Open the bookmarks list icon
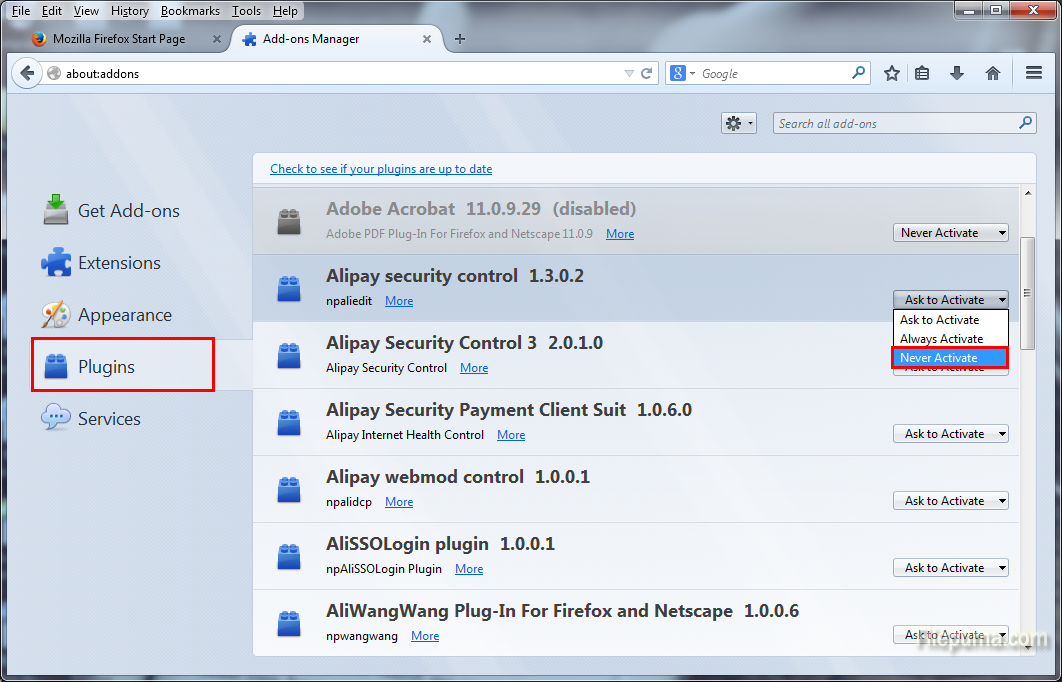This screenshot has height=682, width=1062. (x=922, y=73)
